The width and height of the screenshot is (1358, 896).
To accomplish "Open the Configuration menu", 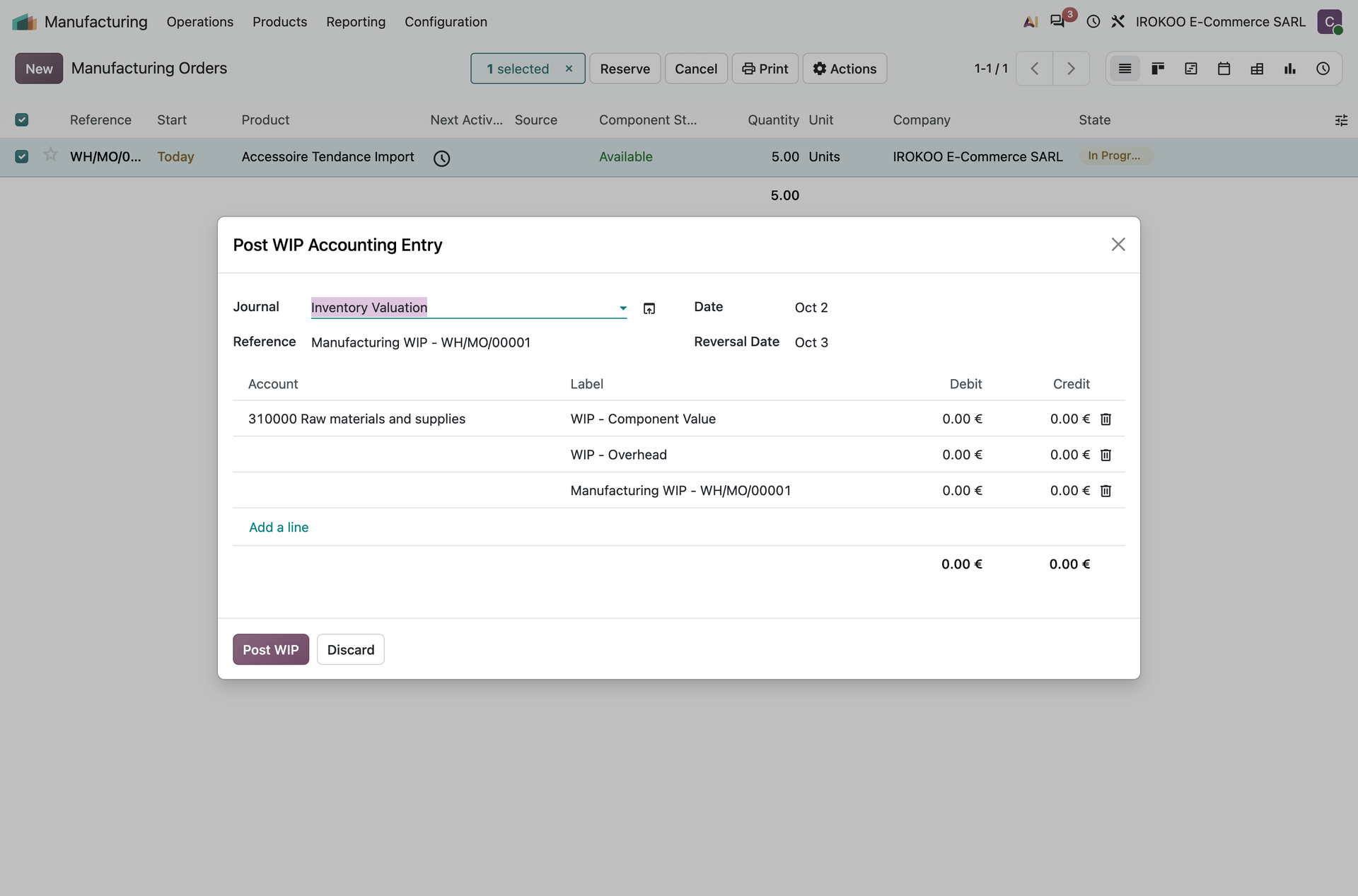I will [x=446, y=22].
